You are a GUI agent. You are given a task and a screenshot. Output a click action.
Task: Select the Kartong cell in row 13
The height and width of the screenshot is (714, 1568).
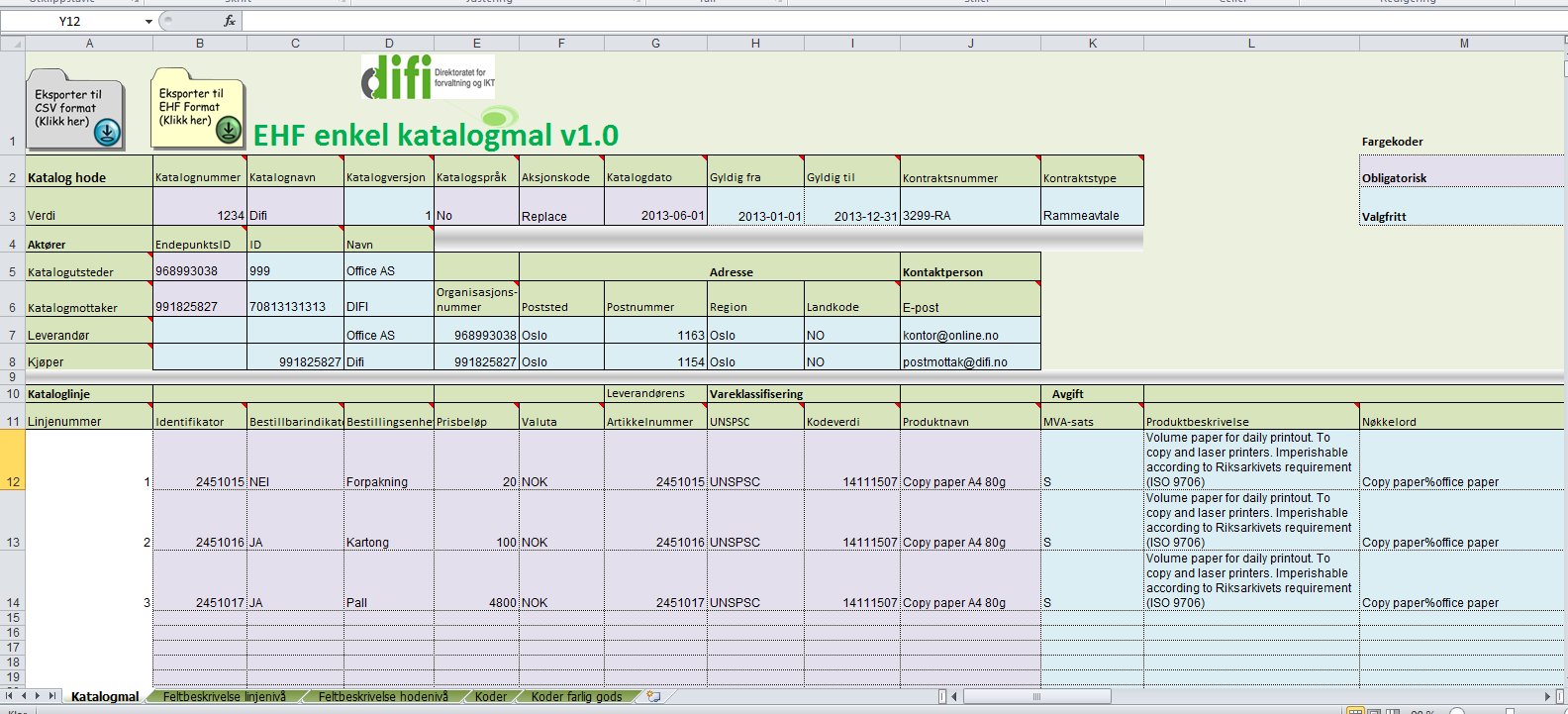(x=389, y=520)
